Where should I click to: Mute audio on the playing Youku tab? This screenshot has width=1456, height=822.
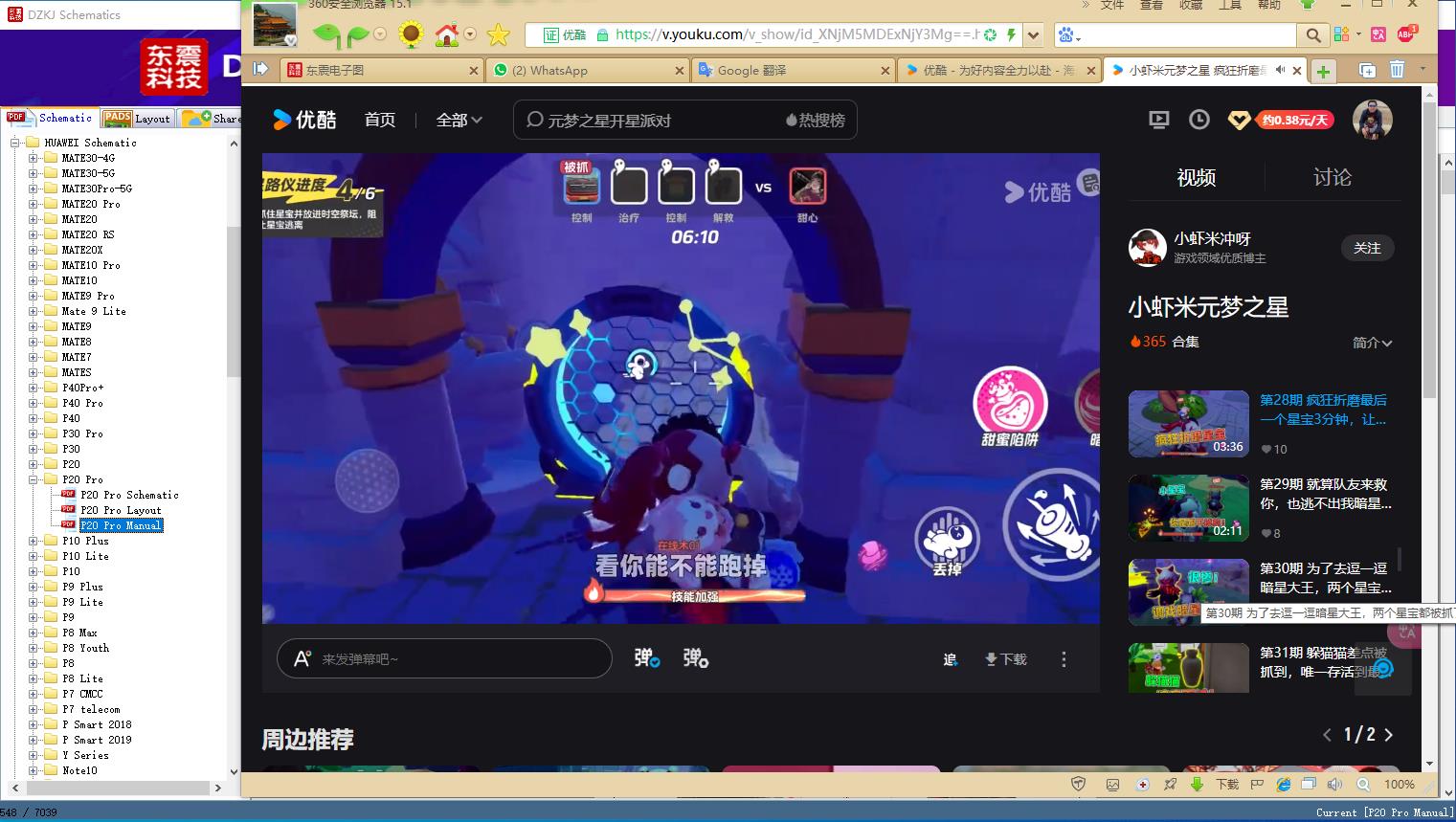(x=1280, y=70)
